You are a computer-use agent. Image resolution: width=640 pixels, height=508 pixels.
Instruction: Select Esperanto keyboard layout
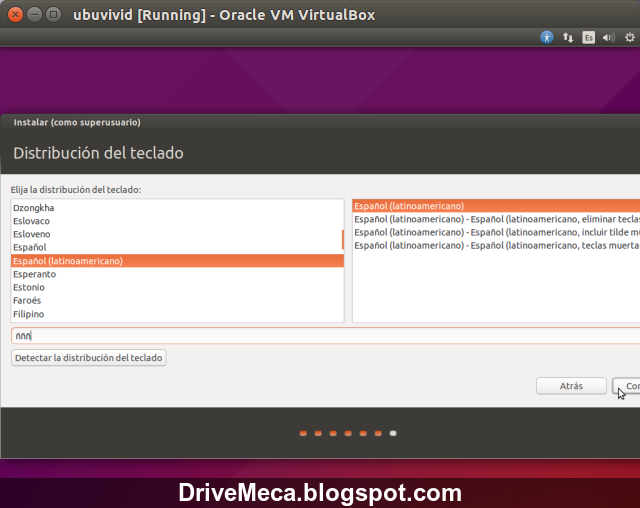[x=177, y=274]
